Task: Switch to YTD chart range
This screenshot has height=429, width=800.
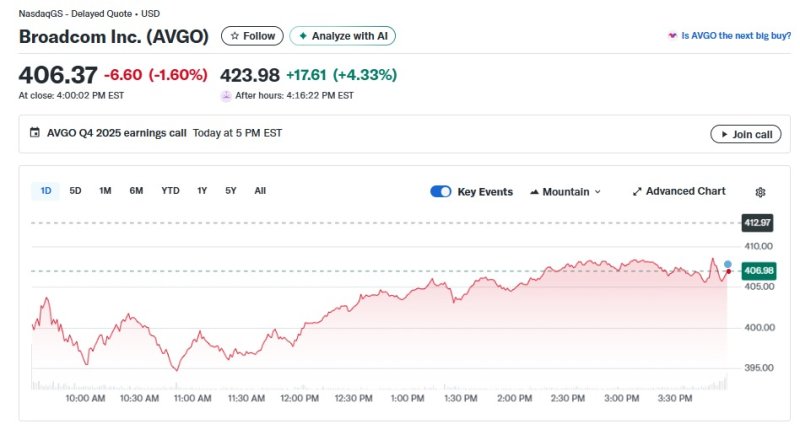Action: pyautogui.click(x=170, y=190)
